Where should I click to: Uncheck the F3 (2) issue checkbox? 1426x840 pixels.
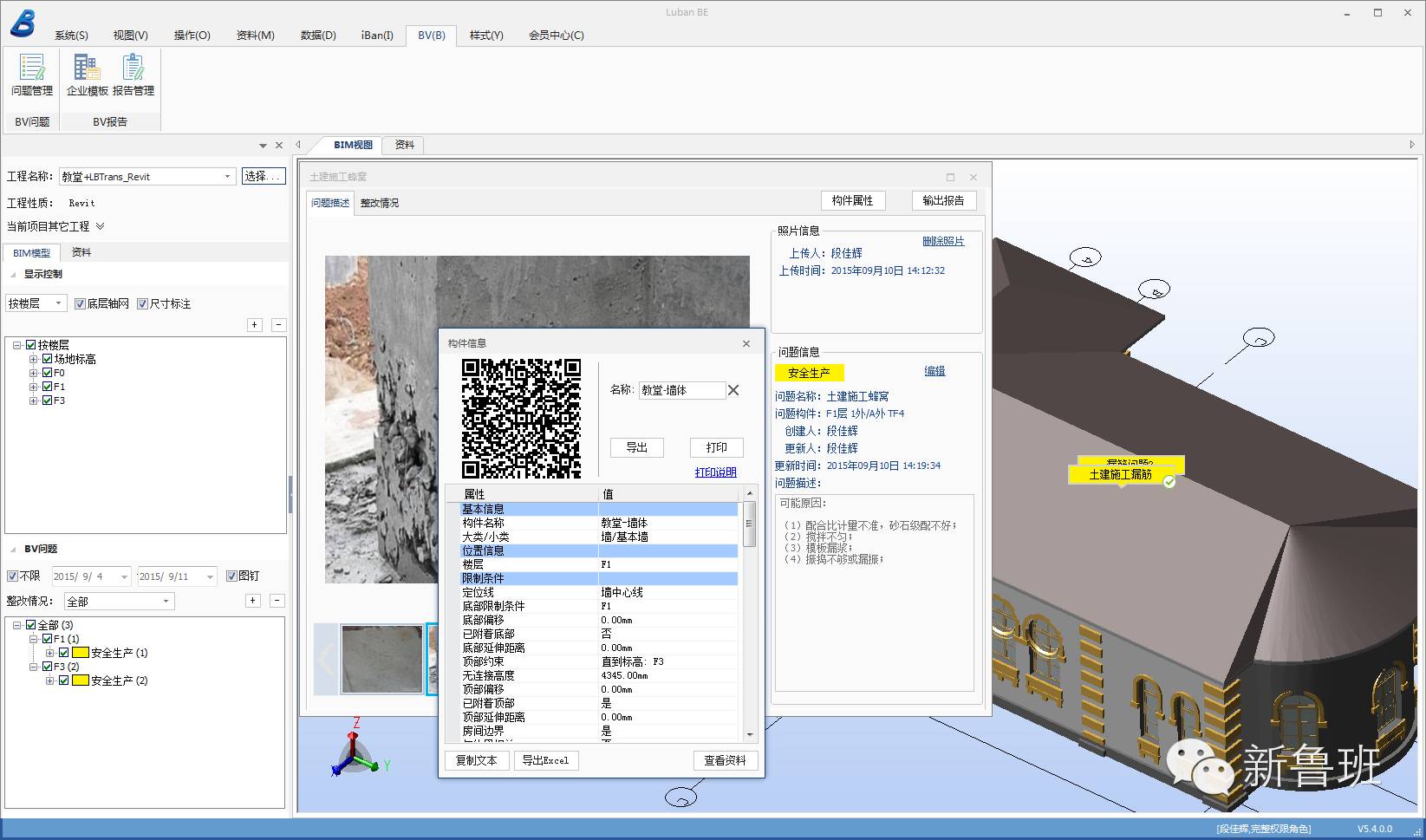pos(48,667)
